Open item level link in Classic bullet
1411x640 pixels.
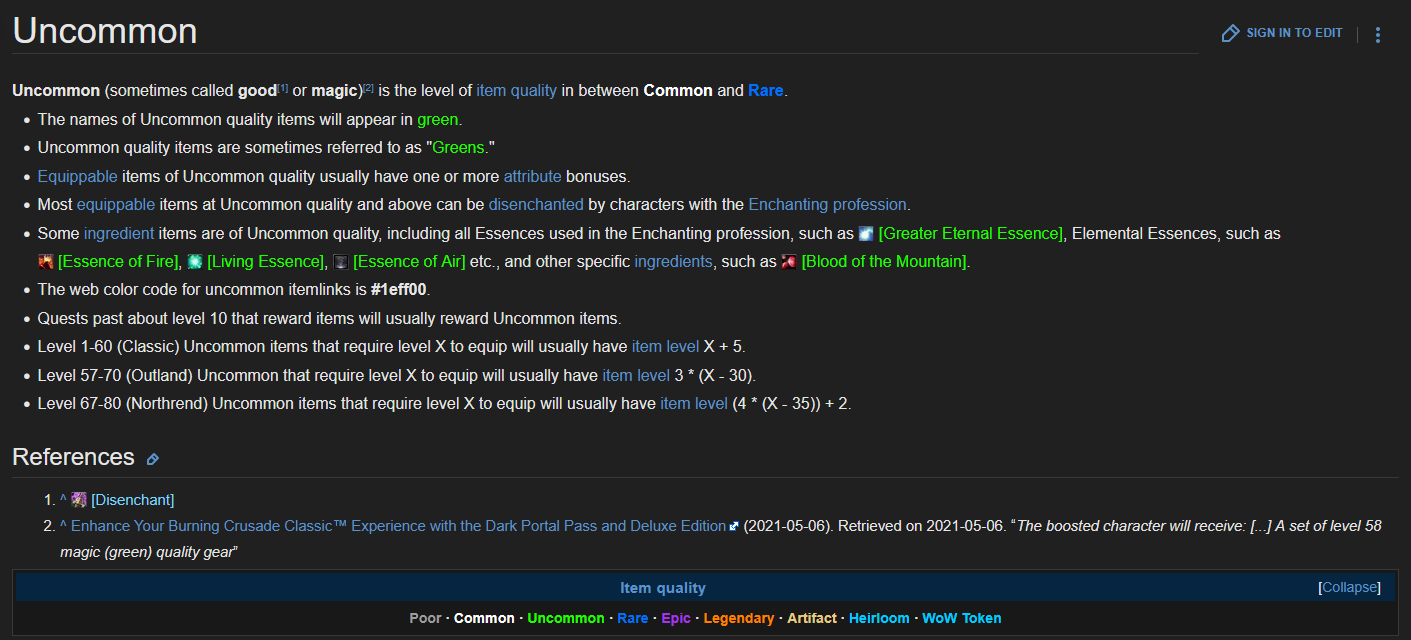pyautogui.click(x=665, y=347)
